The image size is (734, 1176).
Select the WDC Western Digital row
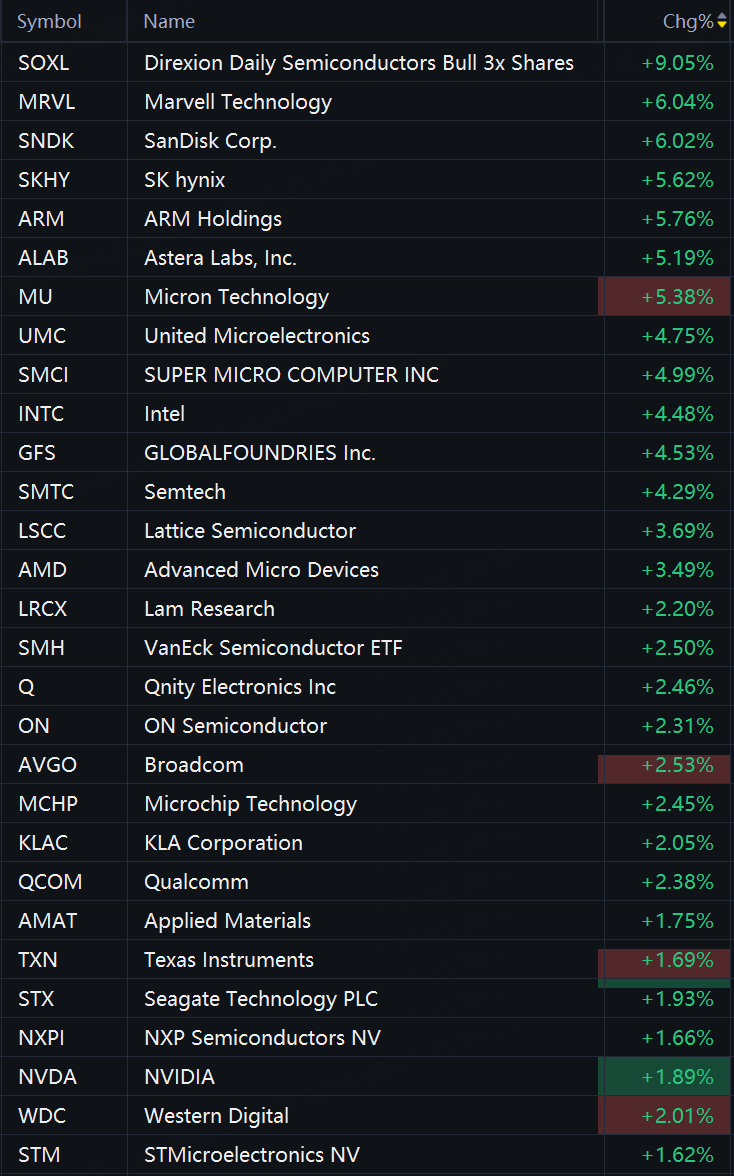coord(367,1116)
